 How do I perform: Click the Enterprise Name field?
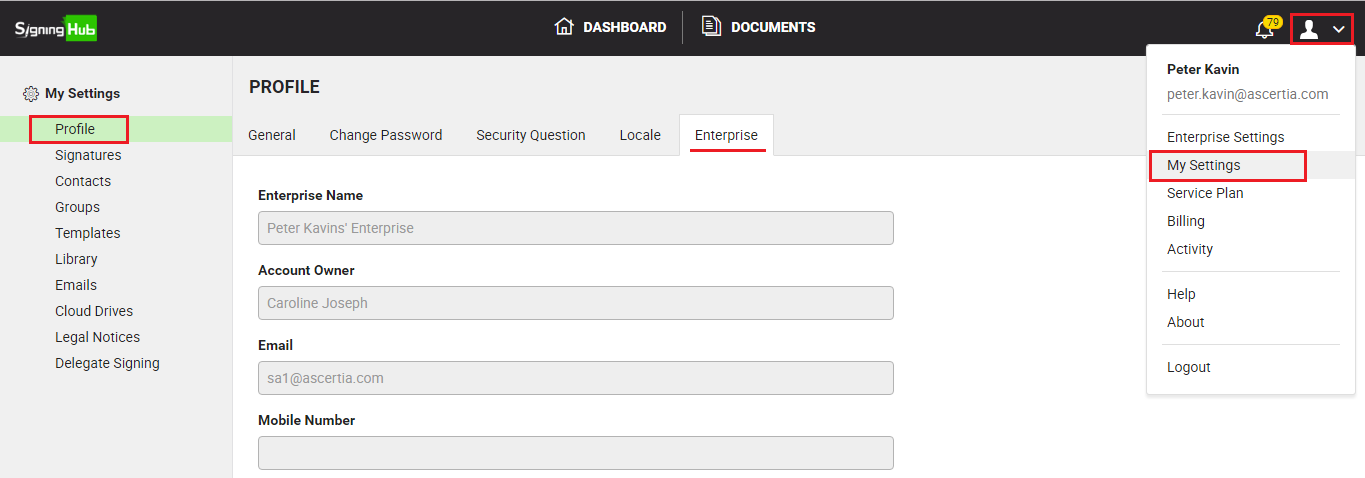(575, 228)
